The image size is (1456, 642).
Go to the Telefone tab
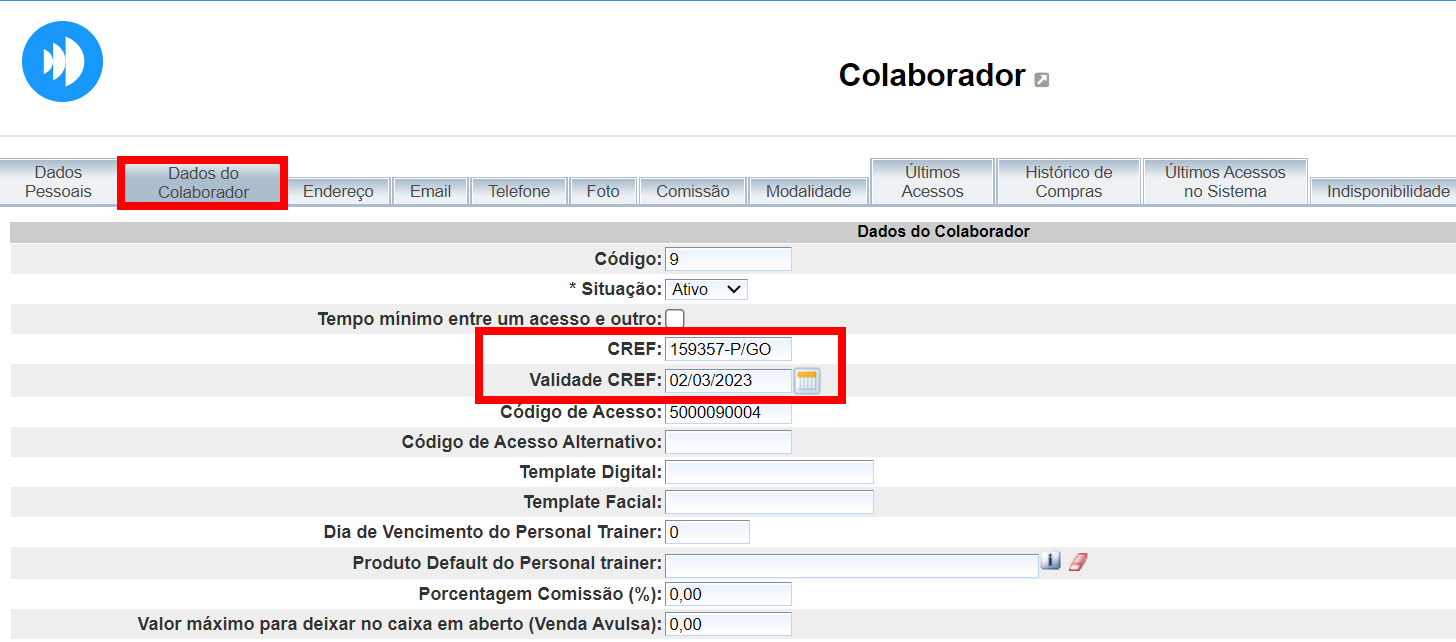(x=519, y=191)
